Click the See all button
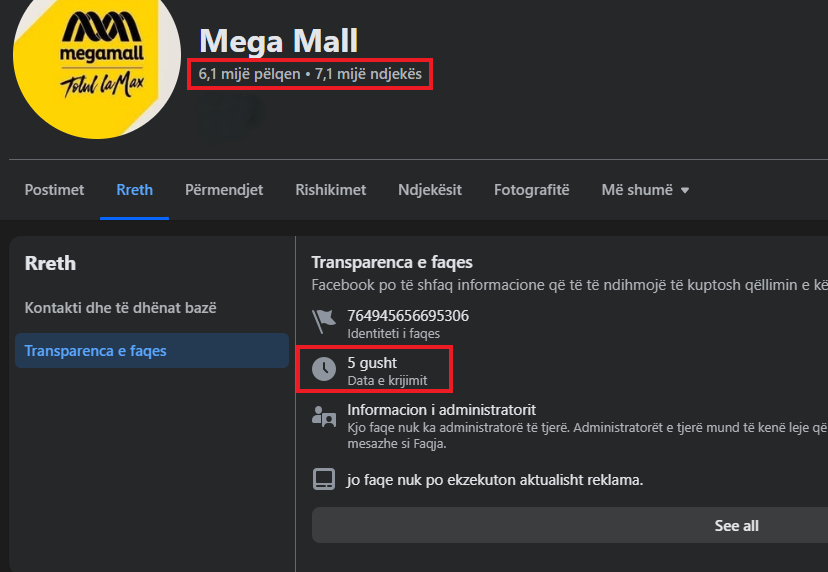This screenshot has width=828, height=572. 736,525
